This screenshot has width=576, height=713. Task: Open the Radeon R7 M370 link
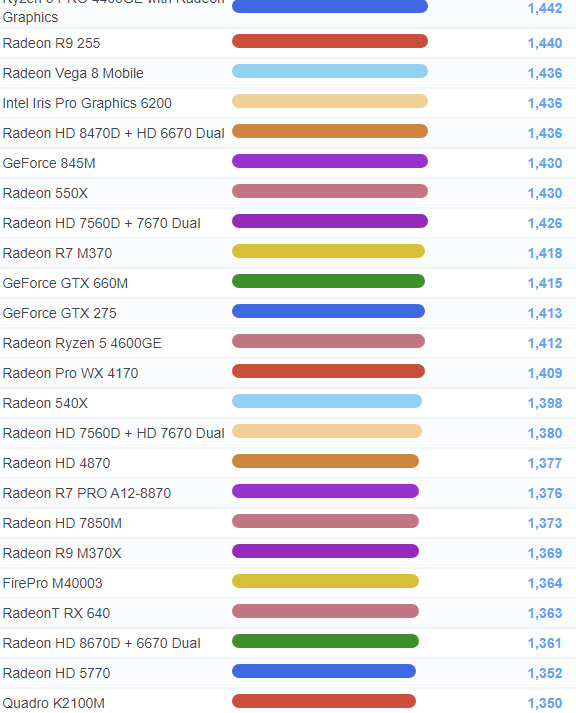click(57, 253)
